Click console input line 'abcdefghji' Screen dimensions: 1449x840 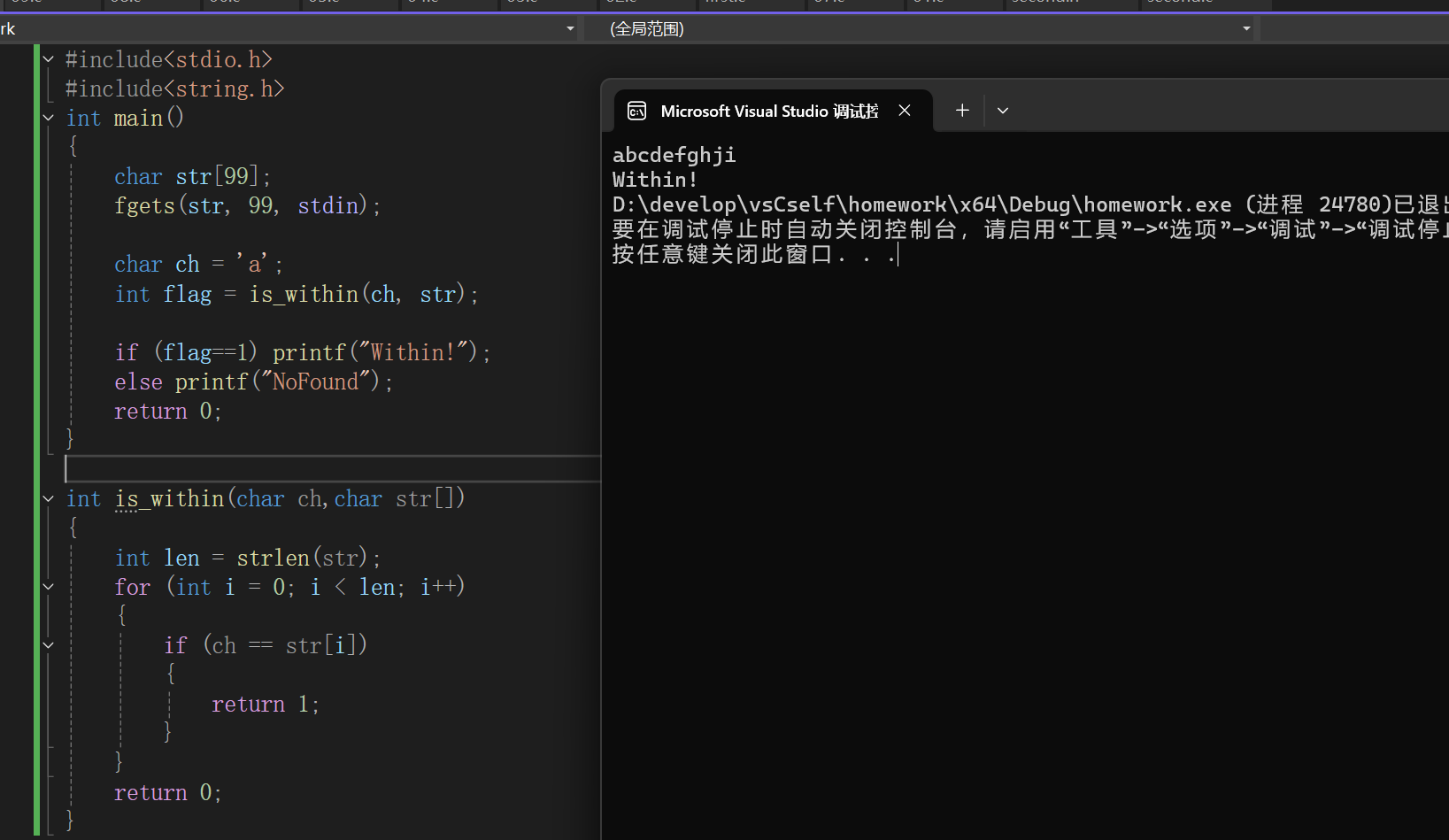pos(674,155)
